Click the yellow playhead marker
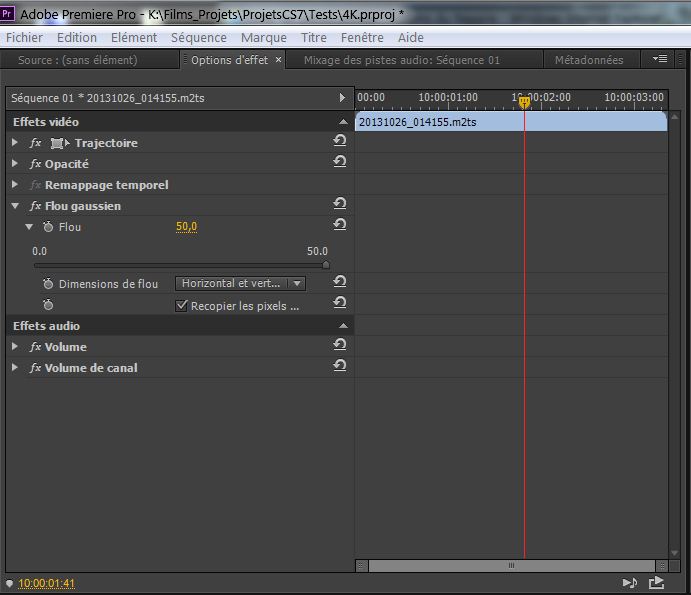Screen dimensions: 691x595 (x=524, y=102)
